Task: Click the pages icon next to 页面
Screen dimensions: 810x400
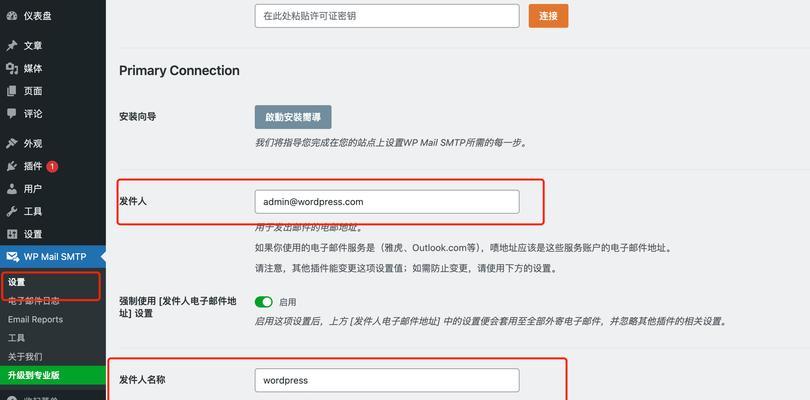Action: pyautogui.click(x=11, y=91)
